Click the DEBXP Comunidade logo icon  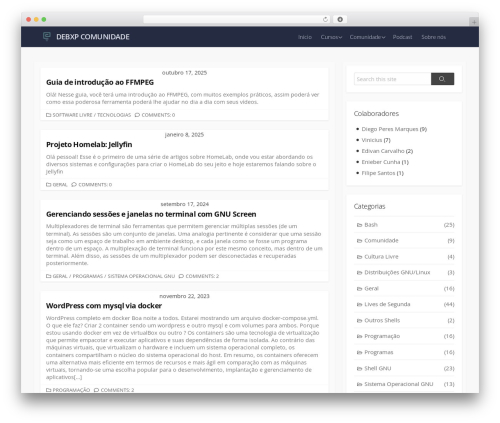pyautogui.click(x=47, y=36)
